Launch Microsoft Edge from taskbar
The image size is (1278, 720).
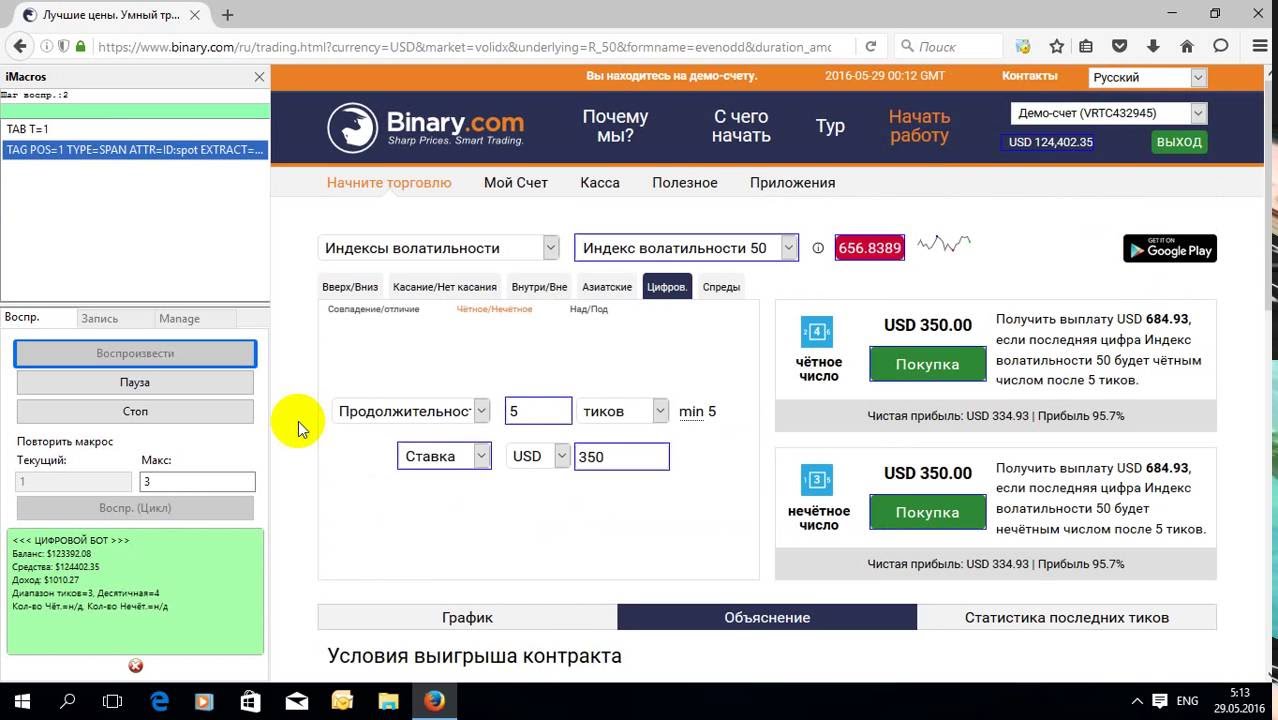point(159,702)
